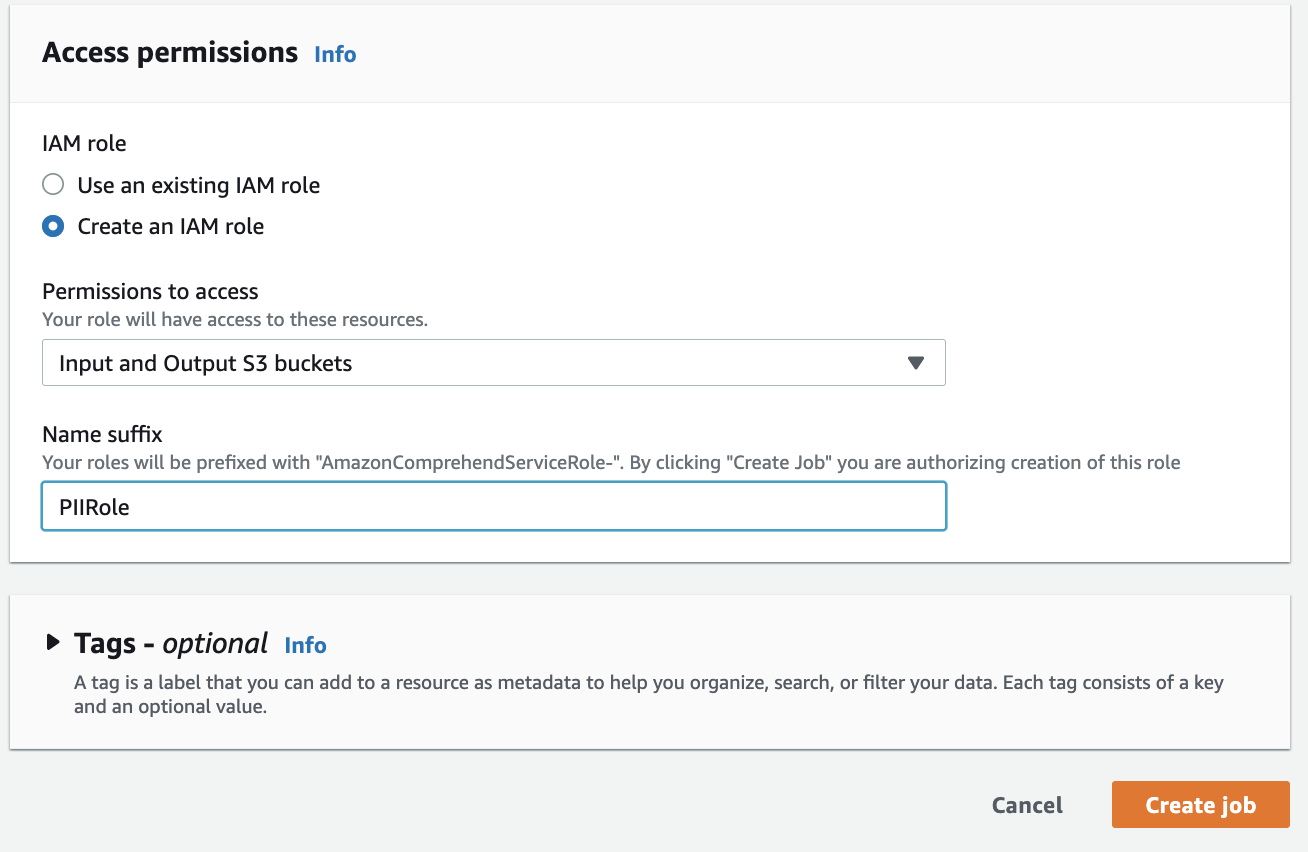Click the "Access permissions" section header

click(x=168, y=52)
